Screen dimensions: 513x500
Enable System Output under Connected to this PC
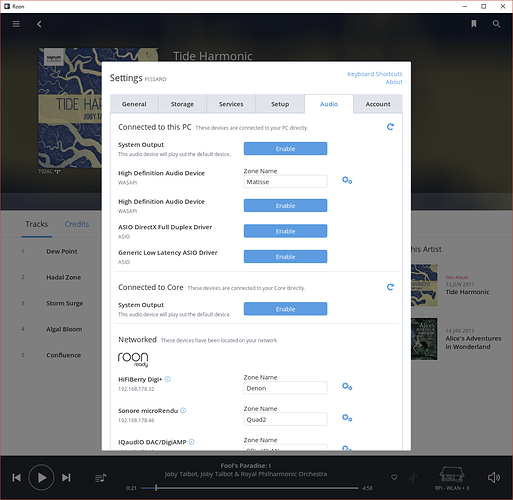point(285,149)
